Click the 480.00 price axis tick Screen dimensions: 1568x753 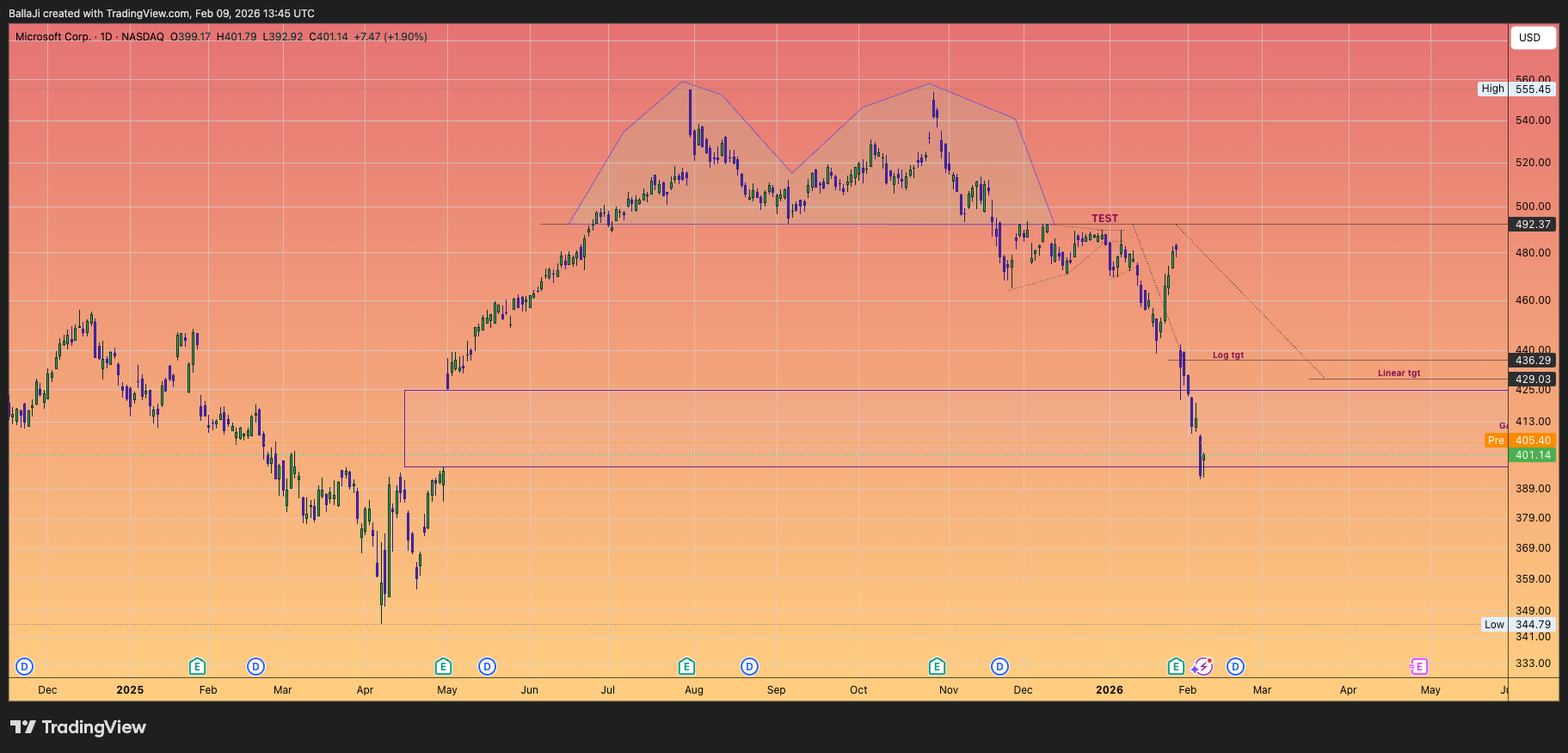(x=1534, y=253)
